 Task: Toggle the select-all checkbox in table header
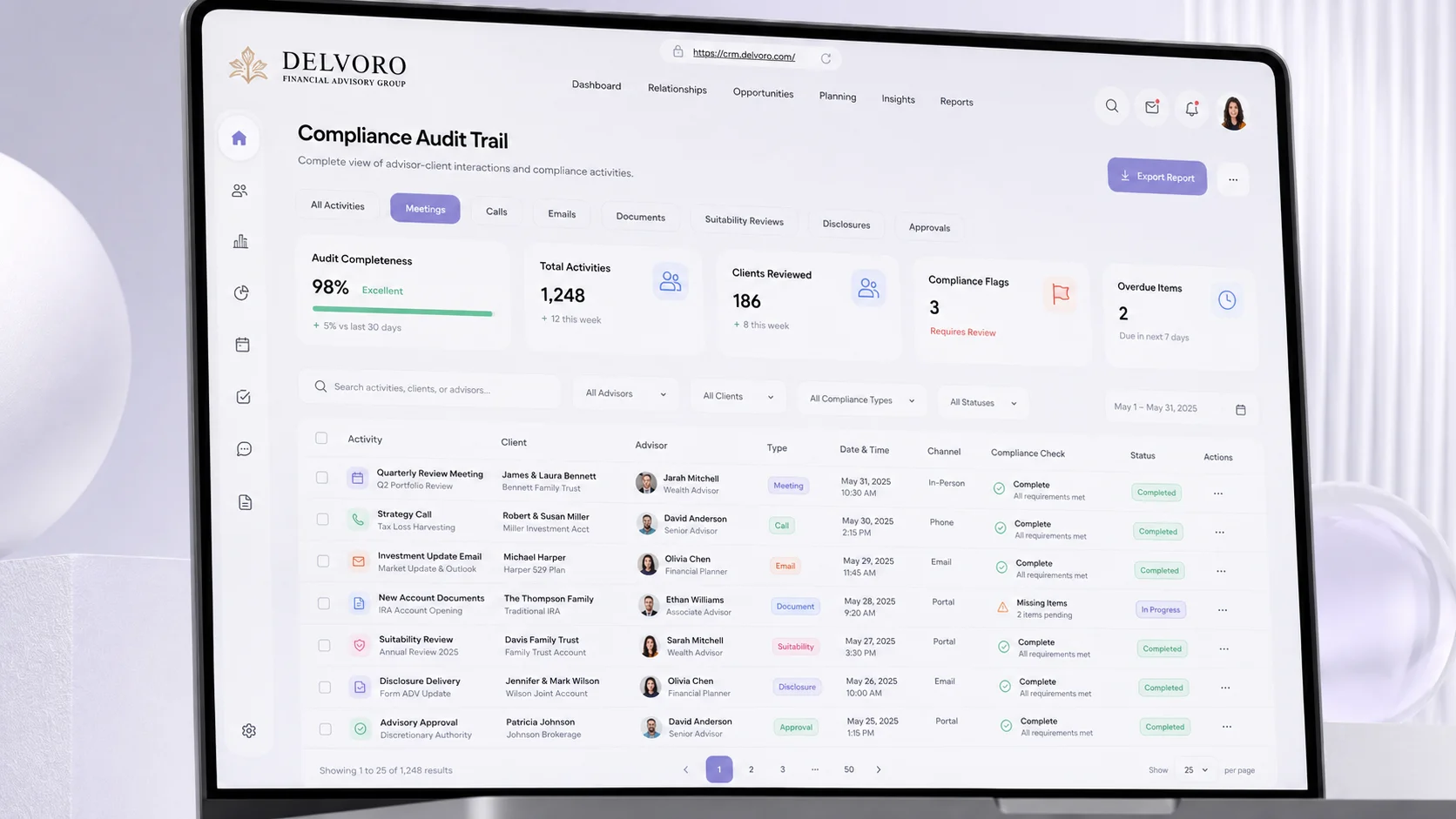pyautogui.click(x=321, y=438)
